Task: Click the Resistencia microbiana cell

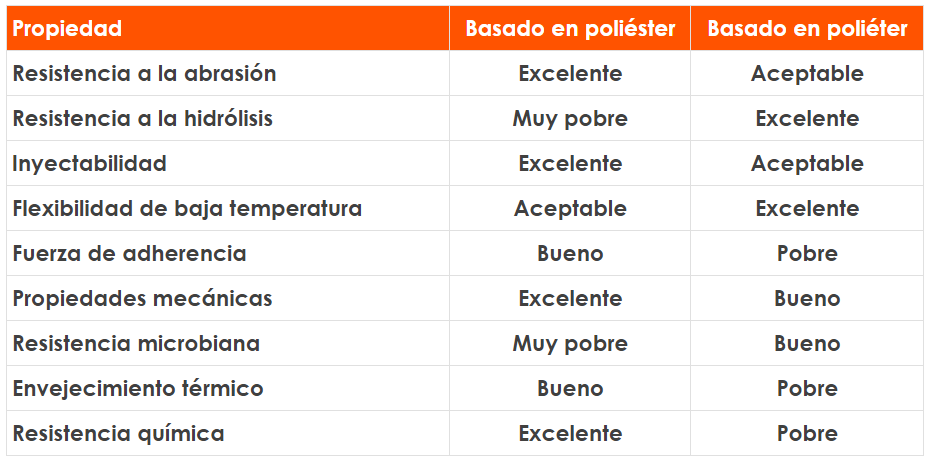Action: click(x=136, y=344)
